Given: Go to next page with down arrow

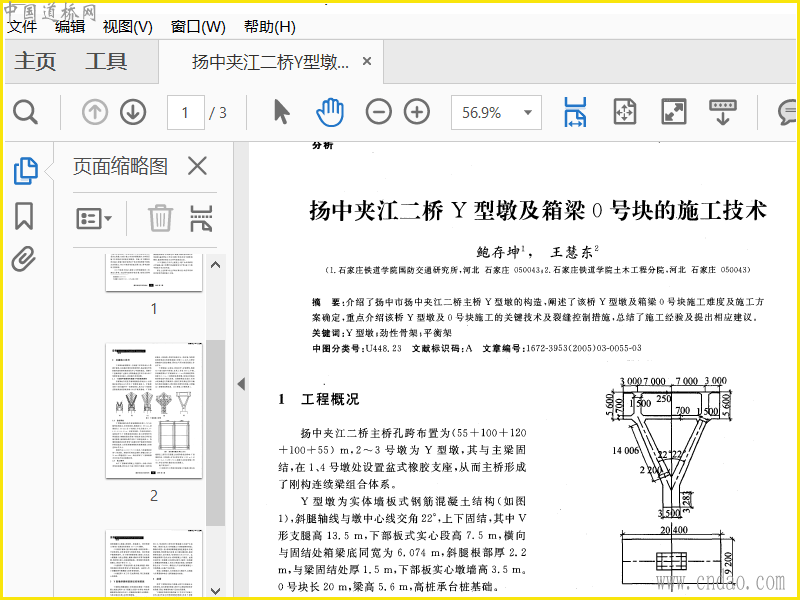Looking at the screenshot, I should tap(133, 112).
